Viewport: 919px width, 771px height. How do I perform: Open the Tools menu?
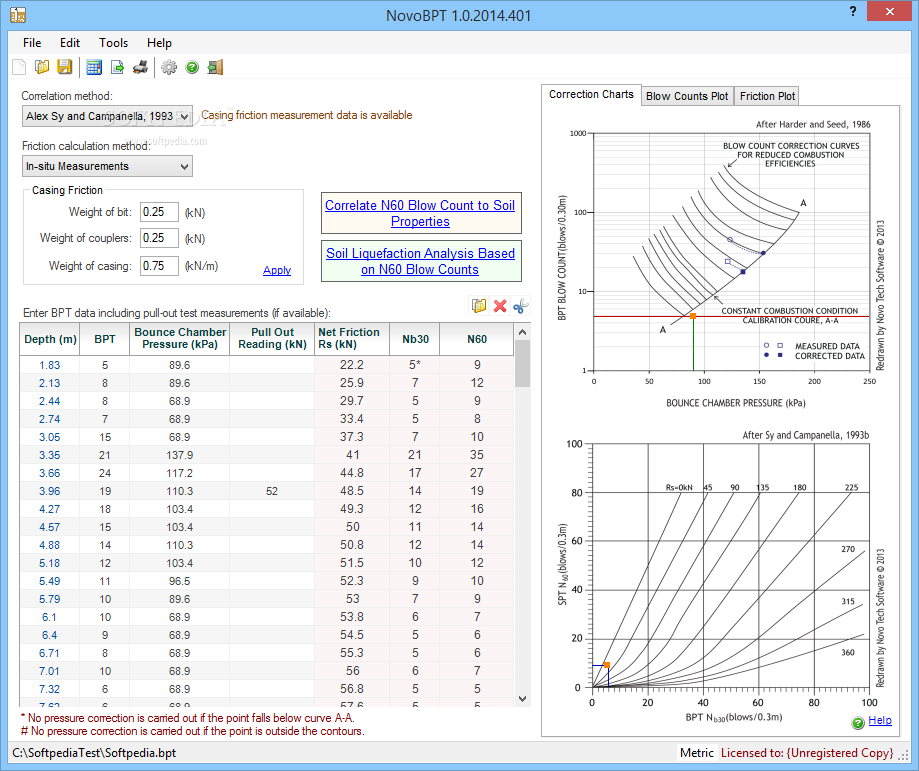pos(113,43)
